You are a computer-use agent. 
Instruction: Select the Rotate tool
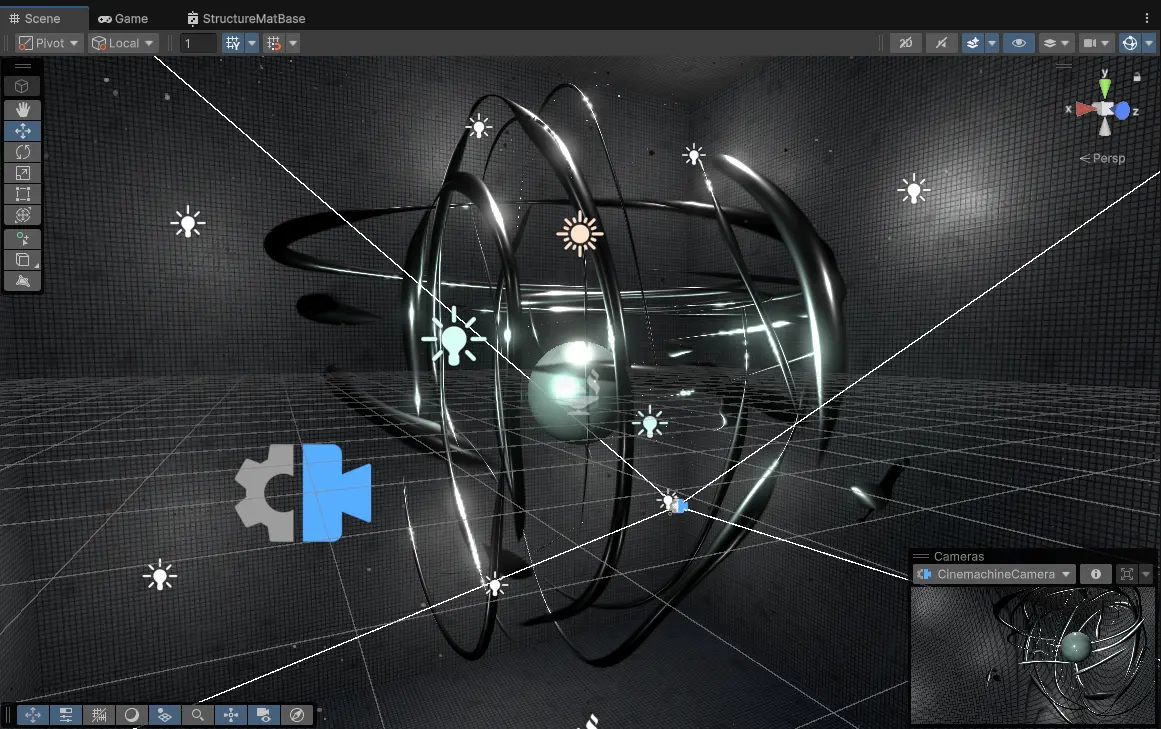coord(22,152)
